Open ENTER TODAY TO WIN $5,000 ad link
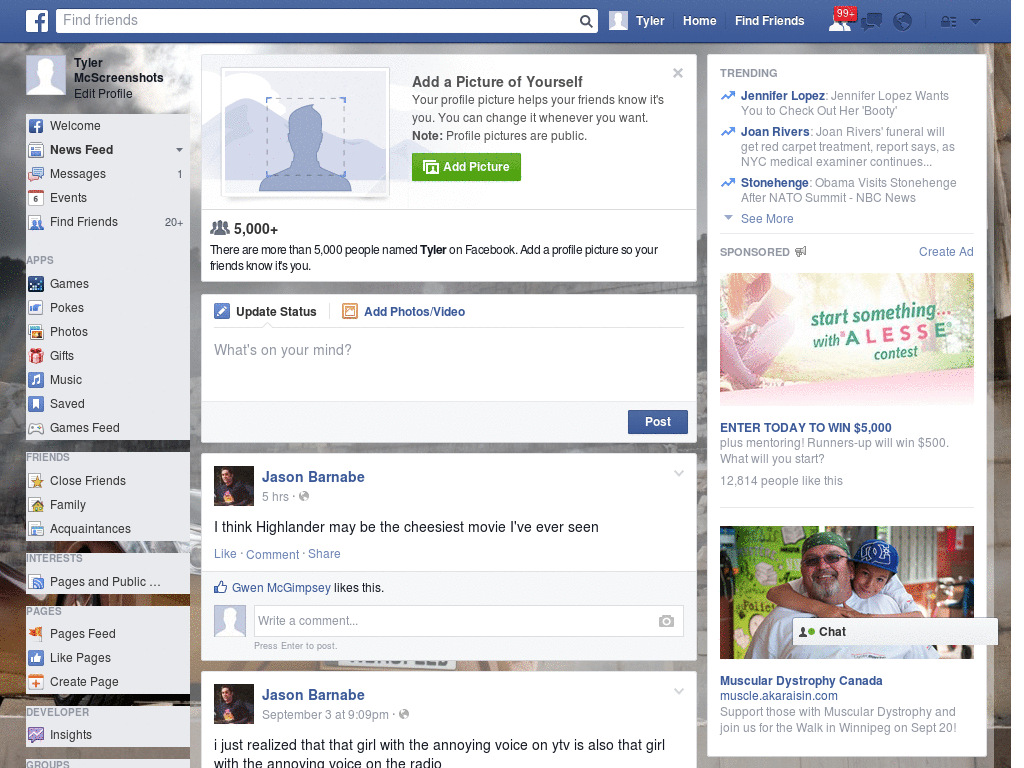The height and width of the screenshot is (768, 1024). click(x=805, y=428)
